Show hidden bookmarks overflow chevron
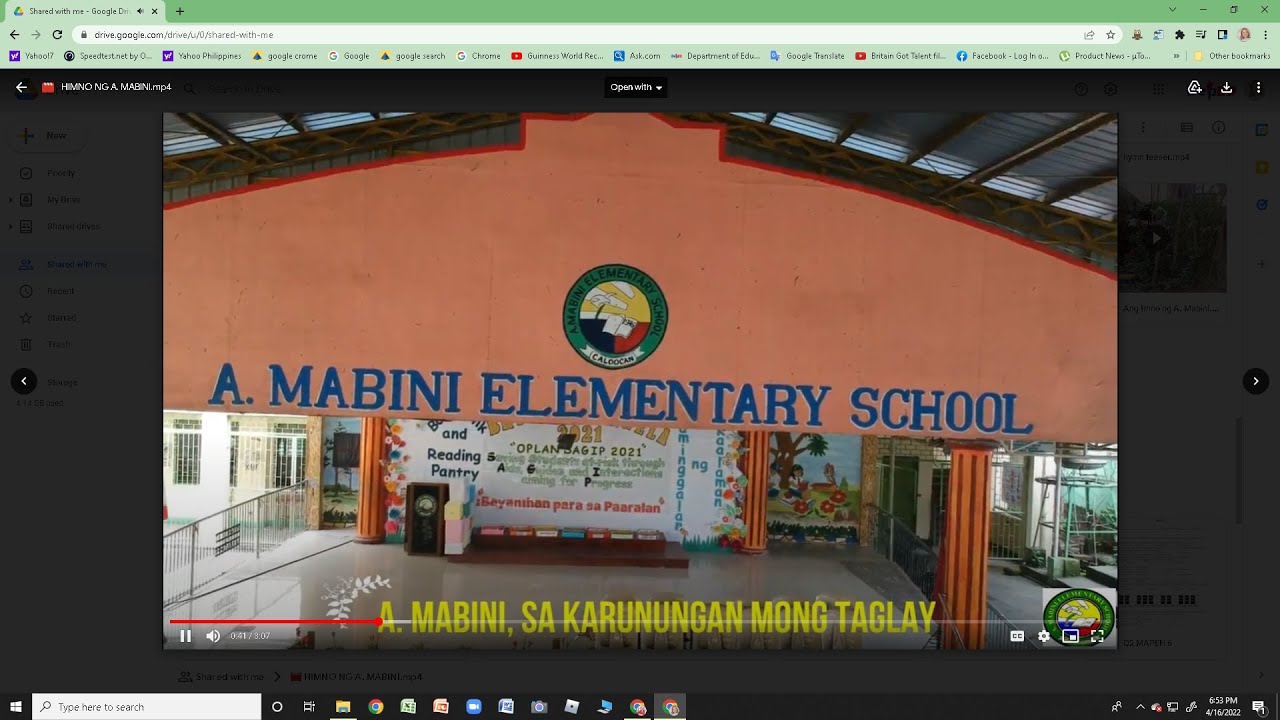The height and width of the screenshot is (720, 1280). (x=1176, y=56)
